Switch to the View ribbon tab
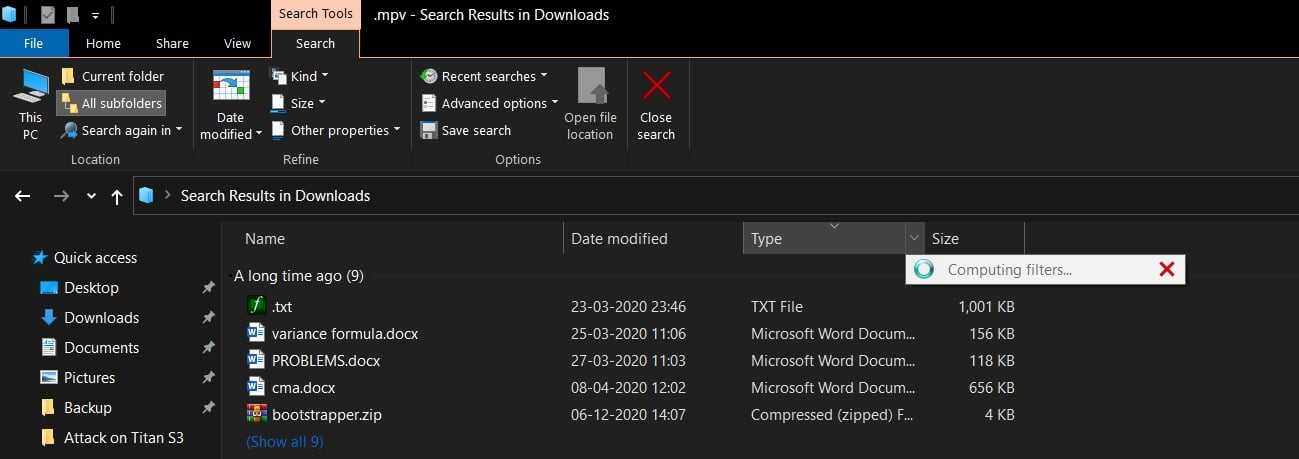This screenshot has height=459, width=1299. click(x=238, y=43)
